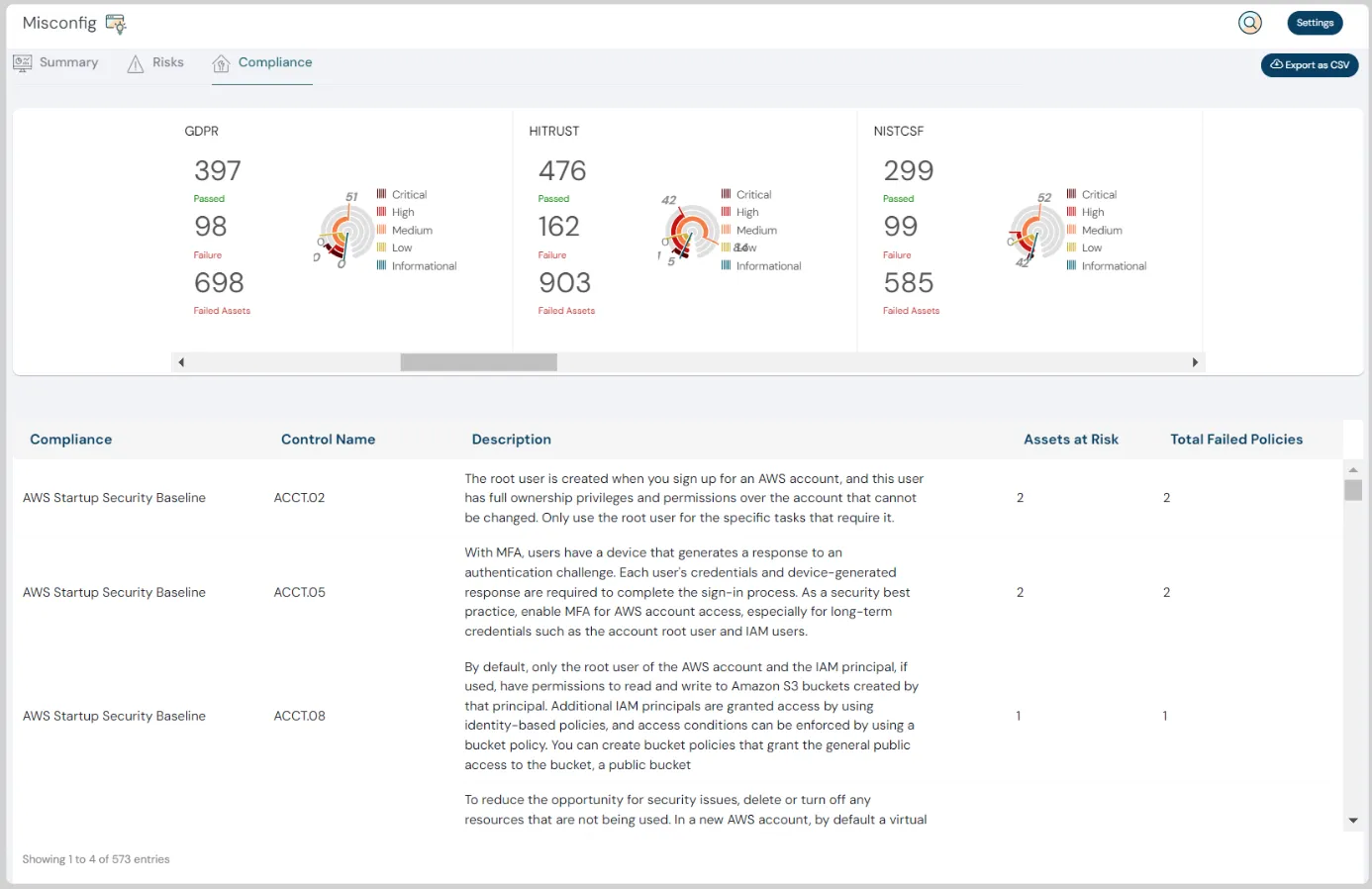The height and width of the screenshot is (889, 1372).
Task: Click the checkmark icon on the Compliance tab
Action: click(x=220, y=62)
